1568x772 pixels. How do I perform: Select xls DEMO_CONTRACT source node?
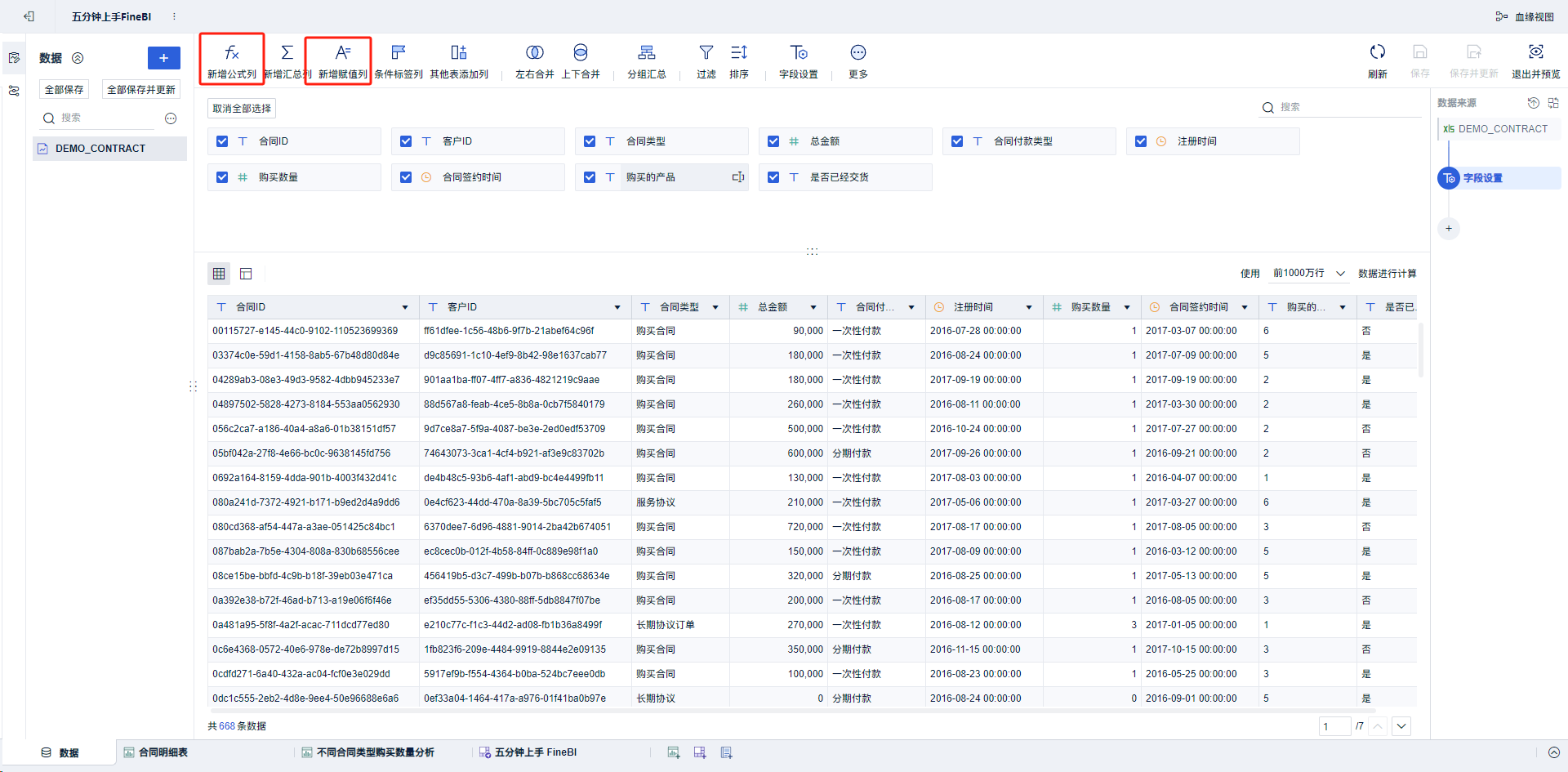pyautogui.click(x=1499, y=129)
